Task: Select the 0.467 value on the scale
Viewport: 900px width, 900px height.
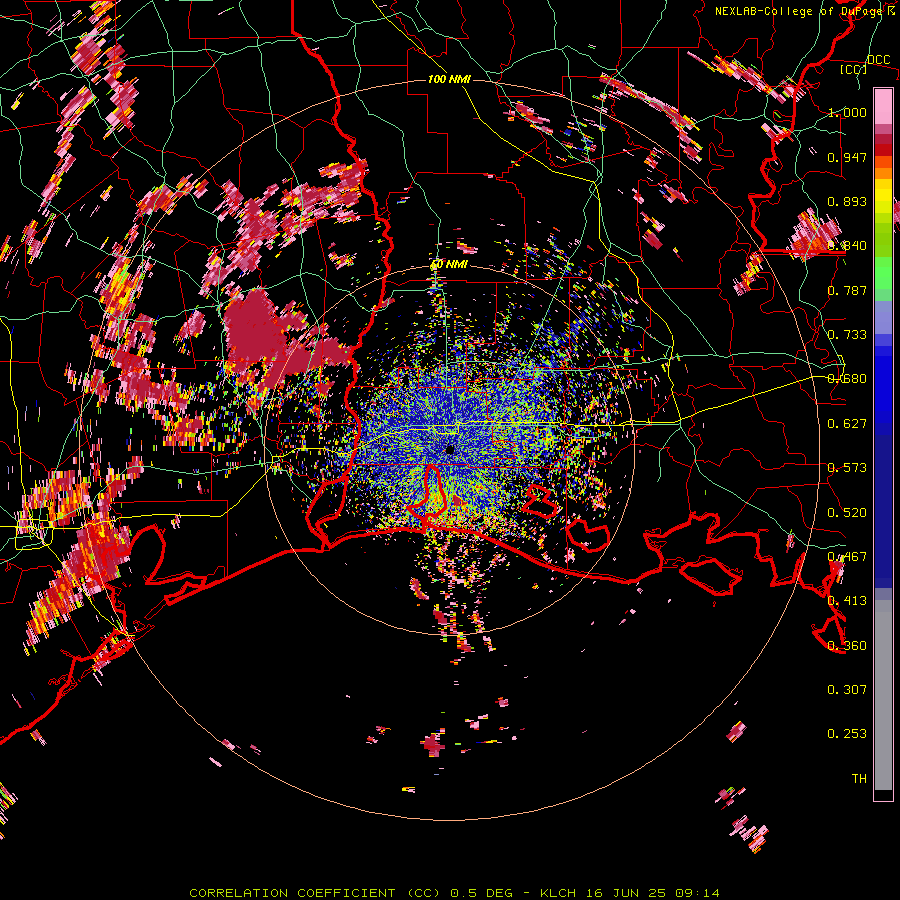Action: 847,557
